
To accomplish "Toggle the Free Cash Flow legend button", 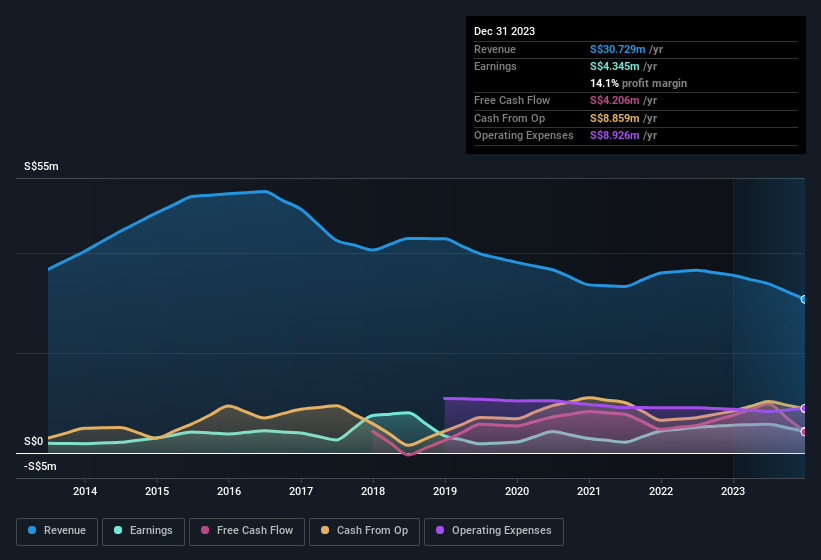I will [x=247, y=531].
